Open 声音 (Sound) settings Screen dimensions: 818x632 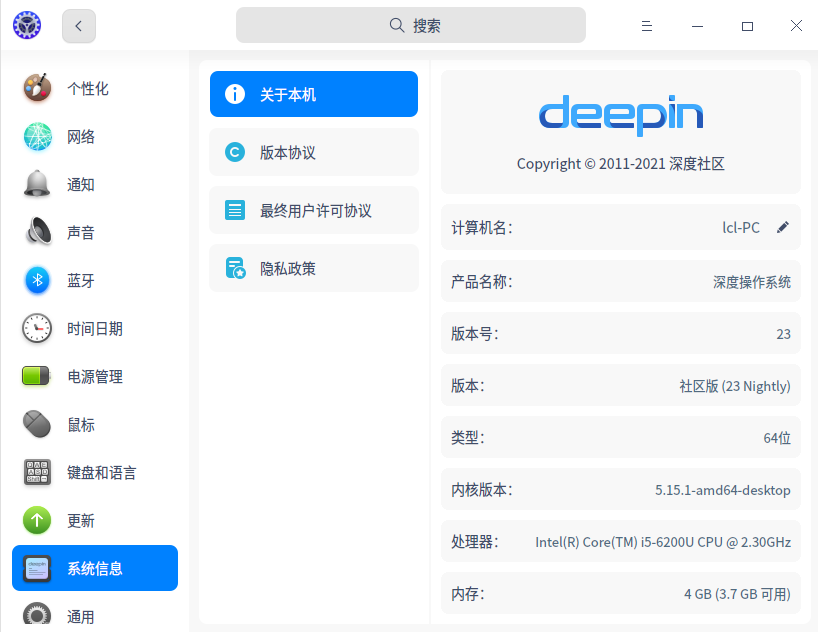[88, 232]
